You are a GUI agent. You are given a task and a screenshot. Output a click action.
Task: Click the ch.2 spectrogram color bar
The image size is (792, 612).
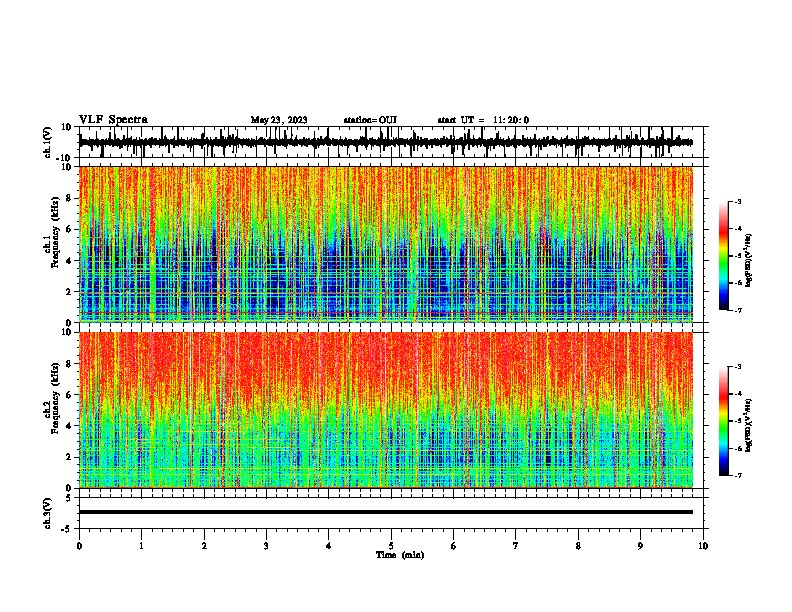[724, 421]
